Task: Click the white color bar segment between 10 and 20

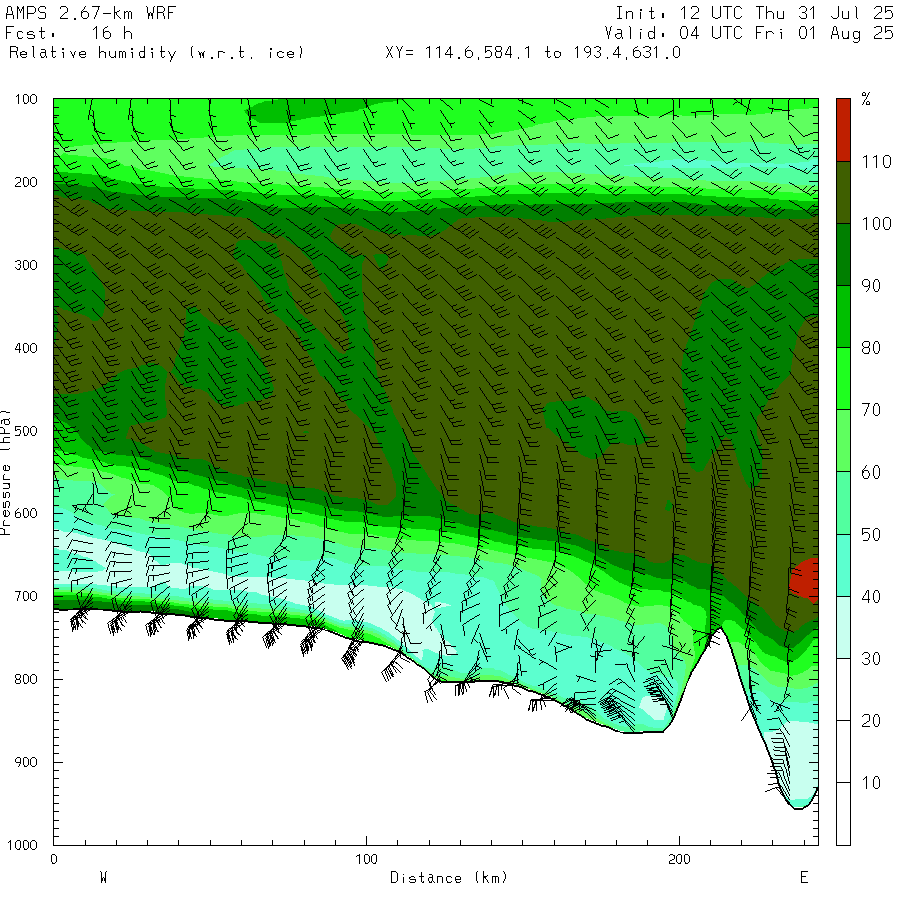Action: (x=843, y=751)
